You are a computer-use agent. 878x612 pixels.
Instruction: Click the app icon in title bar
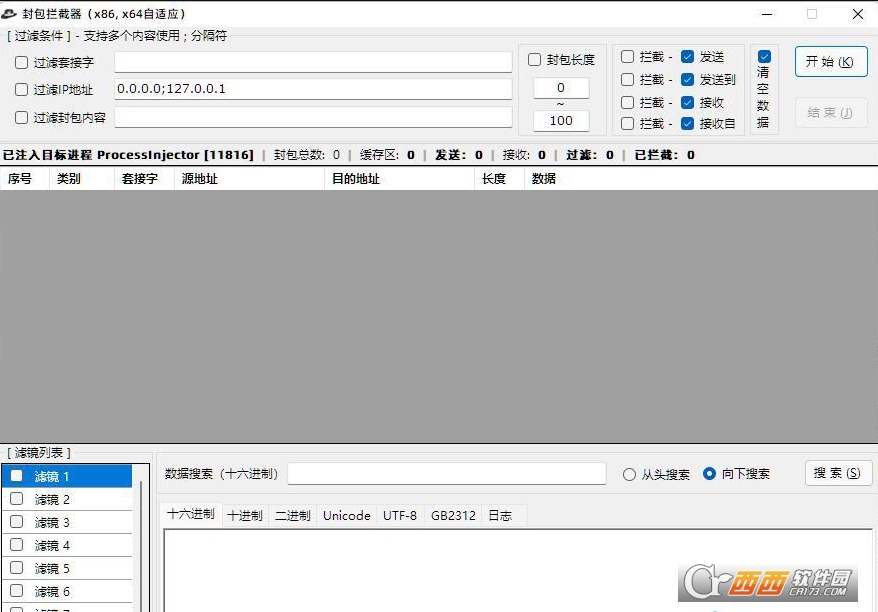pos(10,14)
